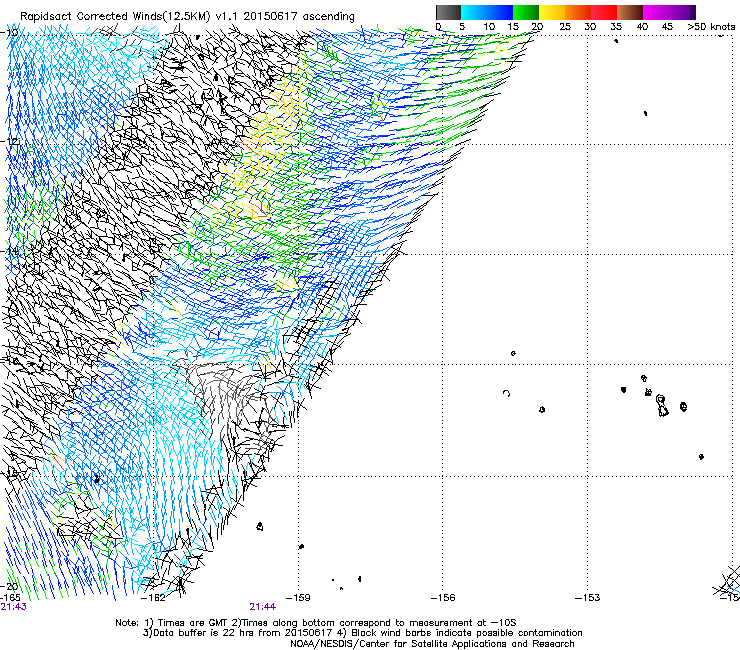Click the '-159' longitude axis label
The width and height of the screenshot is (740, 650).
click(x=299, y=598)
